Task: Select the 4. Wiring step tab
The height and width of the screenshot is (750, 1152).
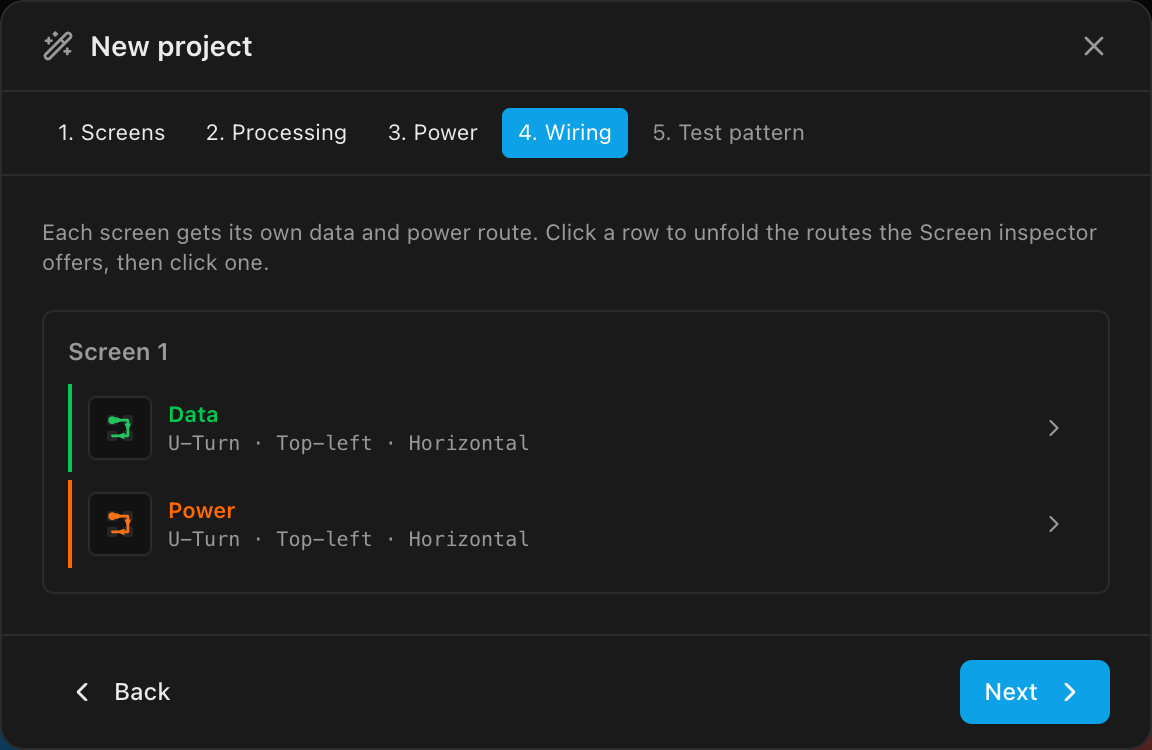Action: (565, 133)
